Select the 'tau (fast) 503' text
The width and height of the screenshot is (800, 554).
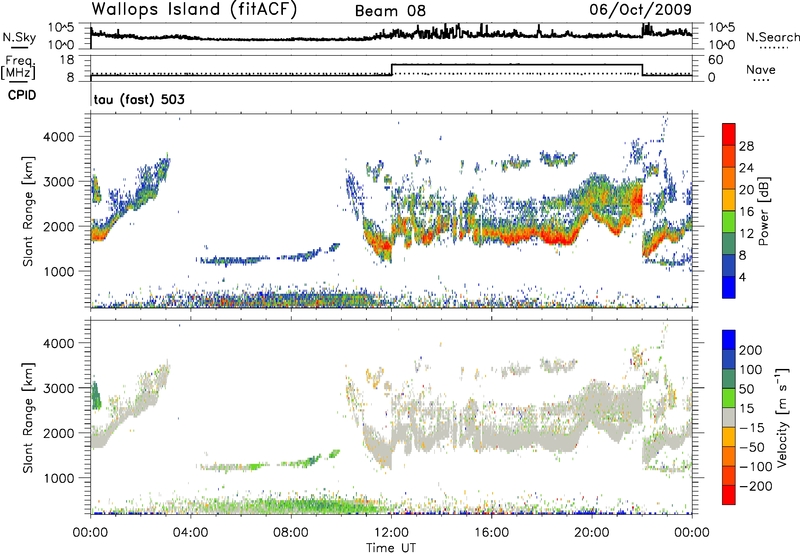tap(139, 99)
